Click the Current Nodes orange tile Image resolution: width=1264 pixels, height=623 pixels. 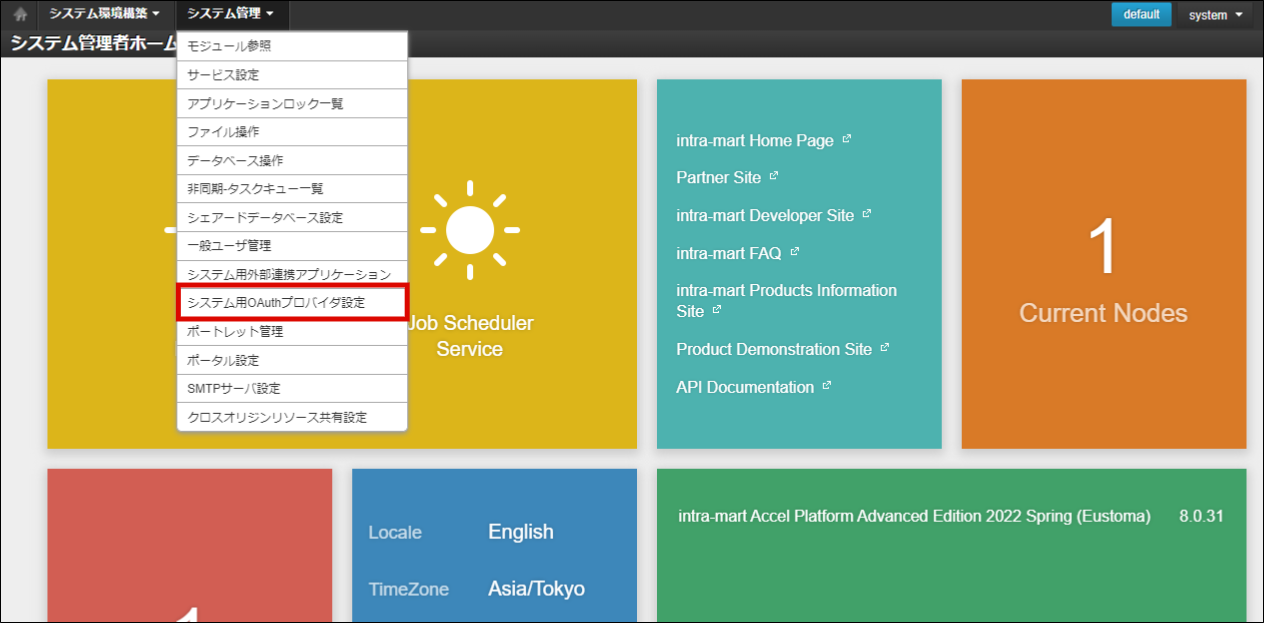[1103, 264]
